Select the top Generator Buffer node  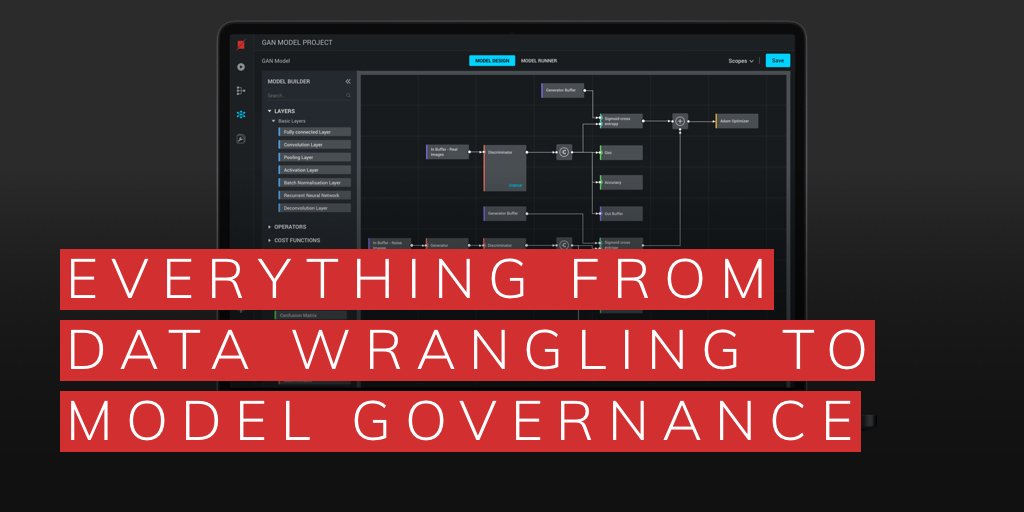(562, 90)
